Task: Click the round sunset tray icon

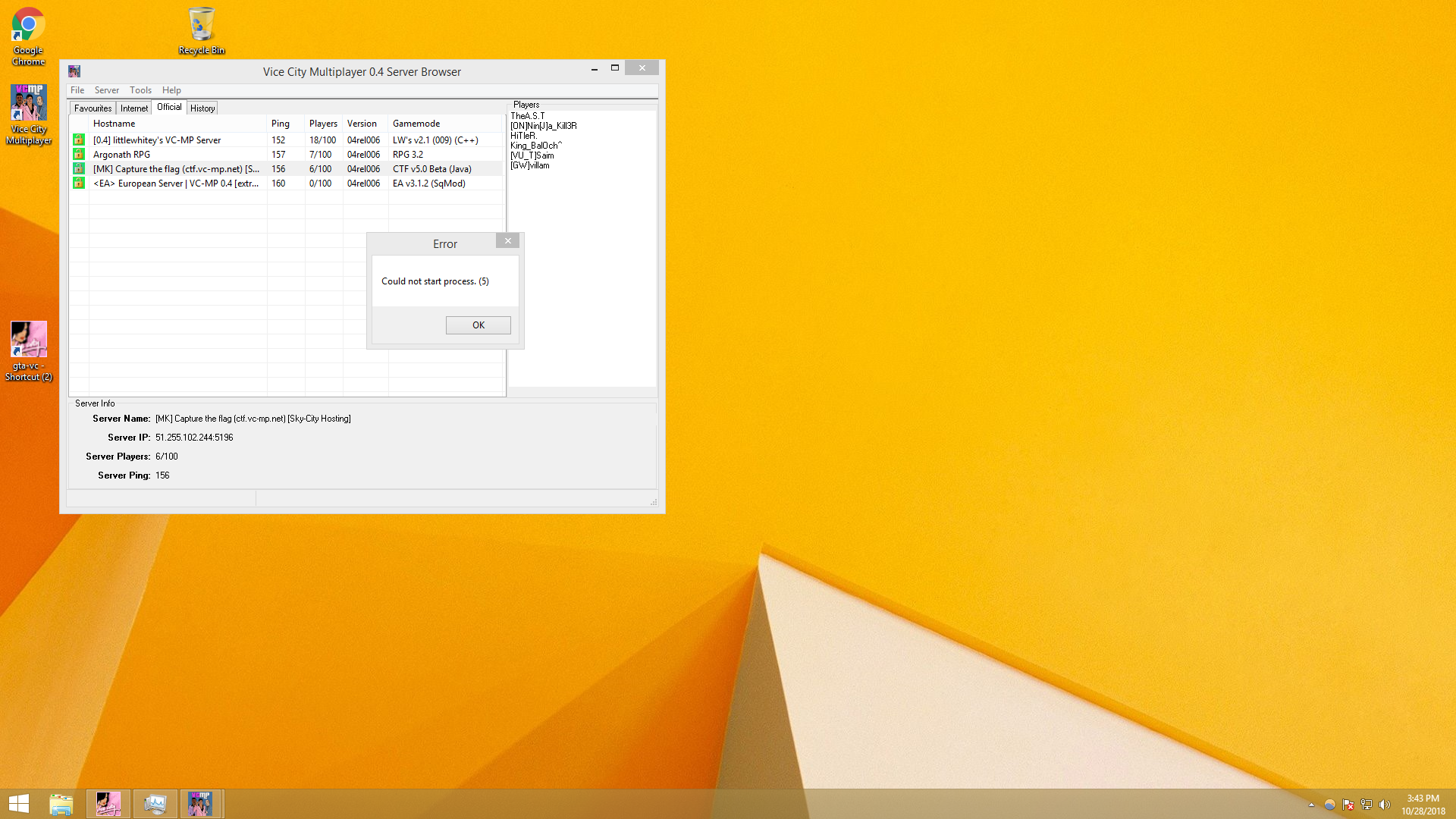Action: 1329,805
